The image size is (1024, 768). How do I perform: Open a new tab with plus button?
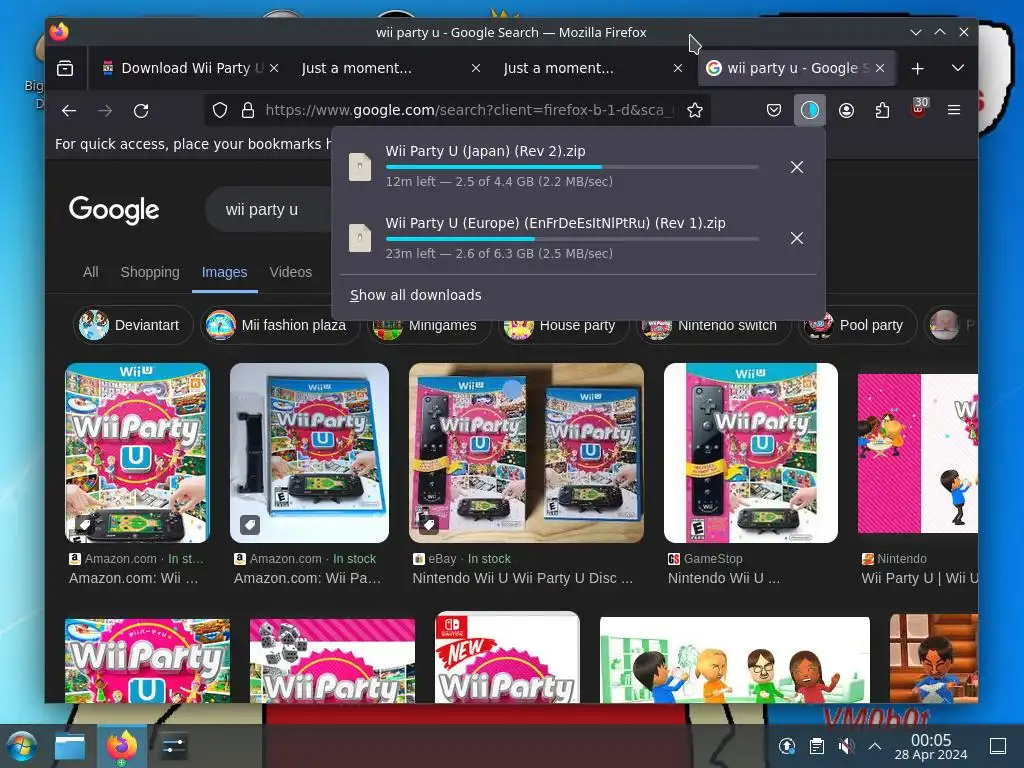(918, 69)
